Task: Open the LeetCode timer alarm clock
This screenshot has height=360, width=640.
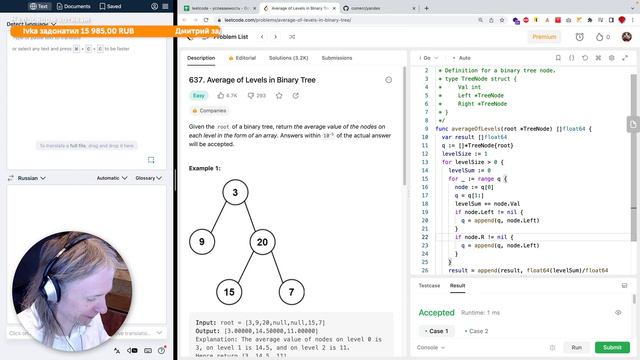Action: (x=579, y=37)
